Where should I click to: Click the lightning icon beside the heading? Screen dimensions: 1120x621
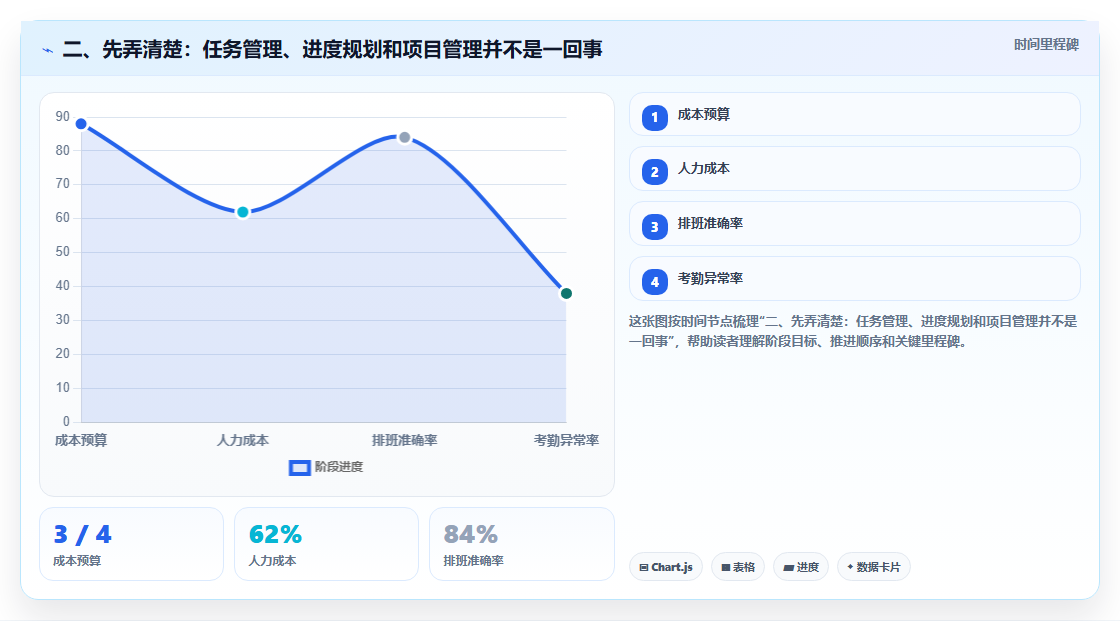coord(48,50)
